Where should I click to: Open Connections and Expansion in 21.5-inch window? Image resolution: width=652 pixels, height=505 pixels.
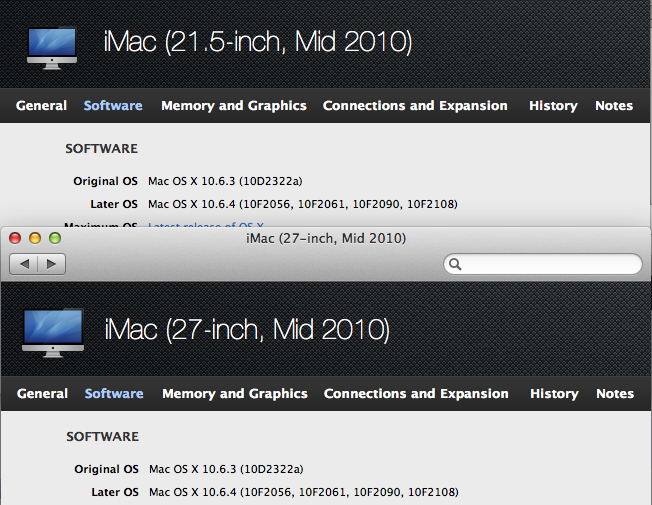pos(415,106)
